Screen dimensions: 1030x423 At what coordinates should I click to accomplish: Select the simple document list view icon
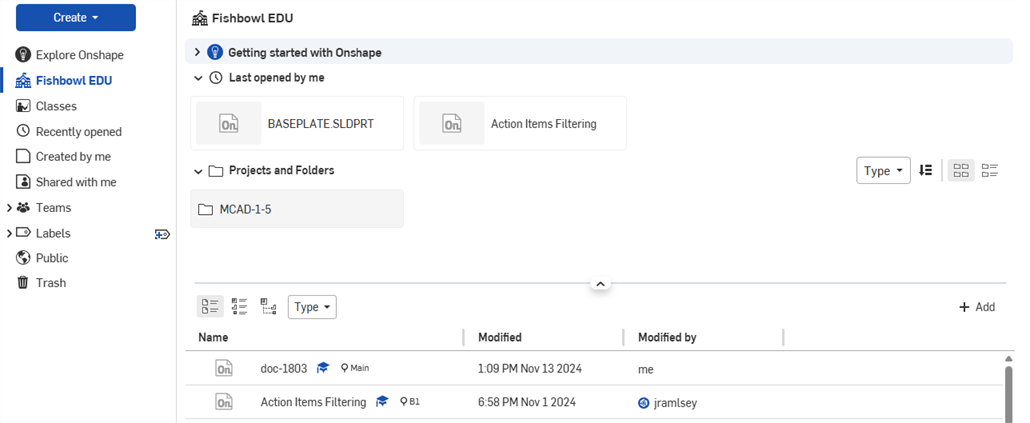point(210,307)
